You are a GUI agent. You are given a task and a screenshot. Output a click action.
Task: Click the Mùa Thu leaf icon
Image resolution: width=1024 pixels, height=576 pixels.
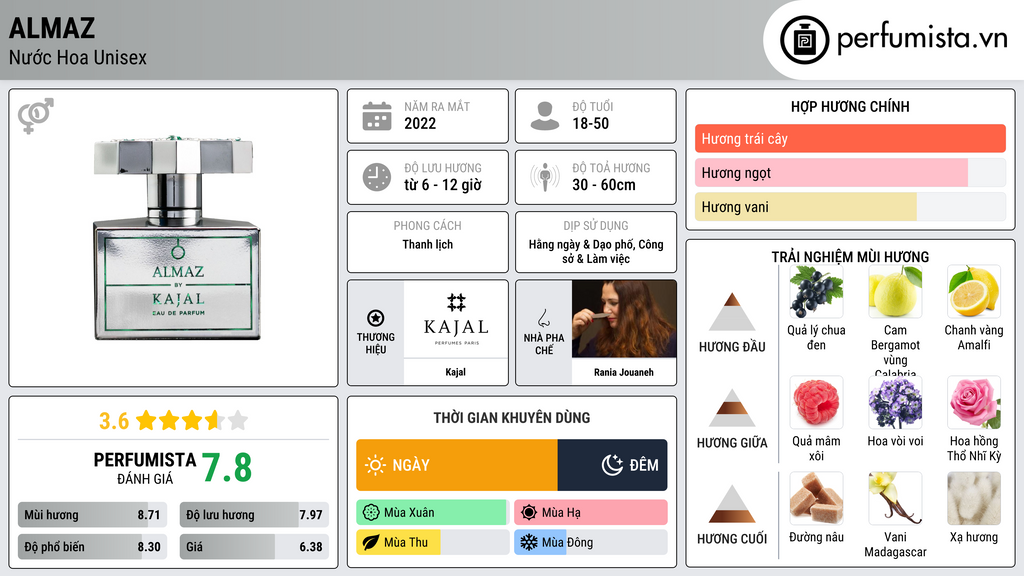(x=371, y=542)
